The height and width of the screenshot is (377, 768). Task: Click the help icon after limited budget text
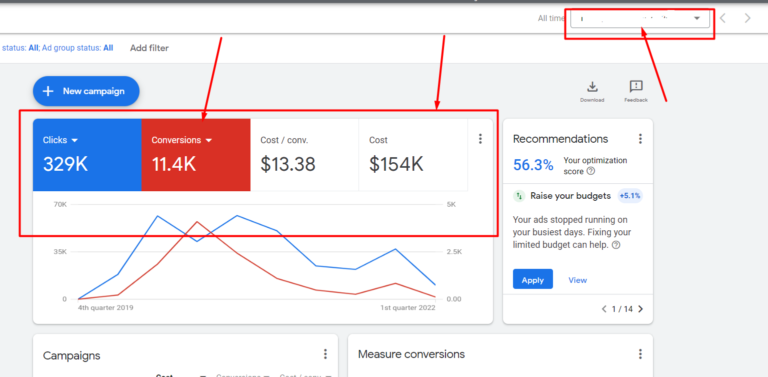(616, 245)
